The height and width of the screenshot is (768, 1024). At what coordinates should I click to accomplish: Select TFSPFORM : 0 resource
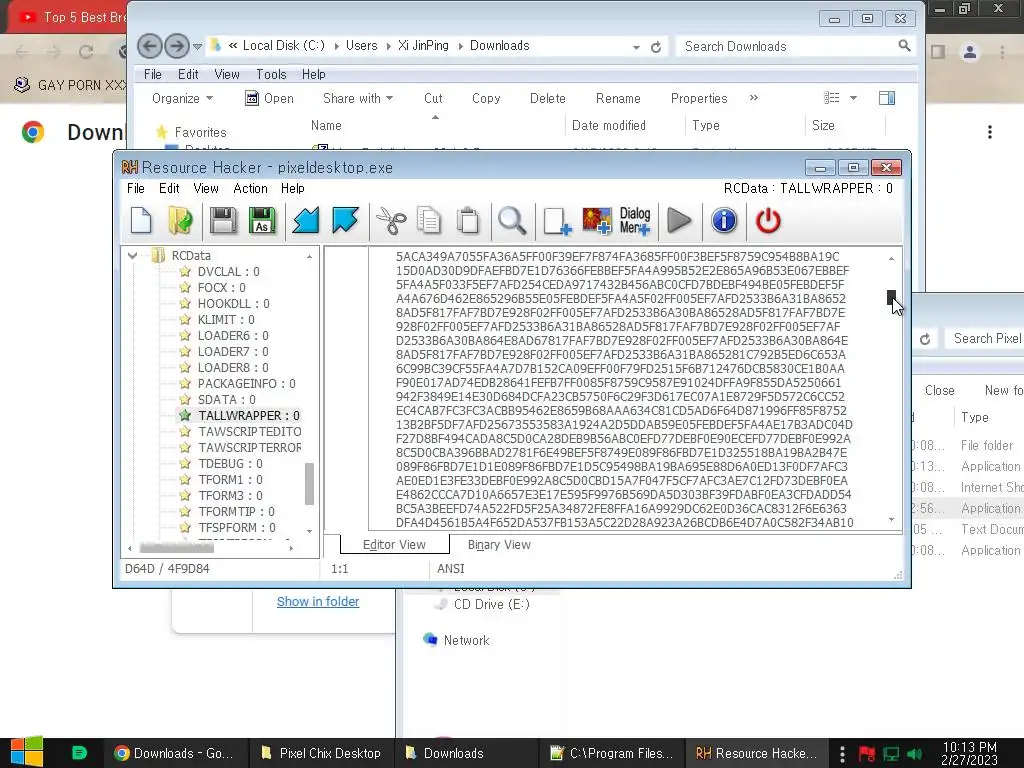coord(236,528)
